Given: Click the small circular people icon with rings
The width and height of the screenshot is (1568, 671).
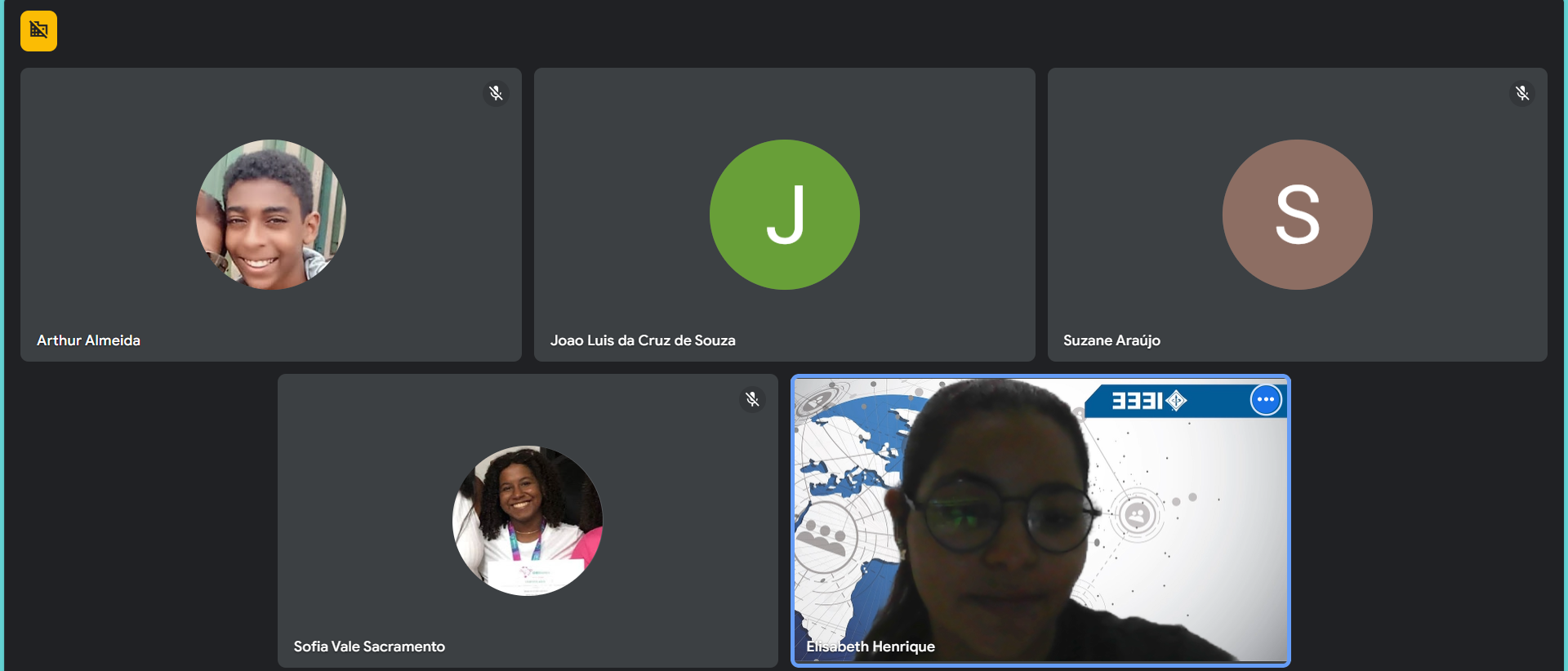Looking at the screenshot, I should pyautogui.click(x=1137, y=515).
